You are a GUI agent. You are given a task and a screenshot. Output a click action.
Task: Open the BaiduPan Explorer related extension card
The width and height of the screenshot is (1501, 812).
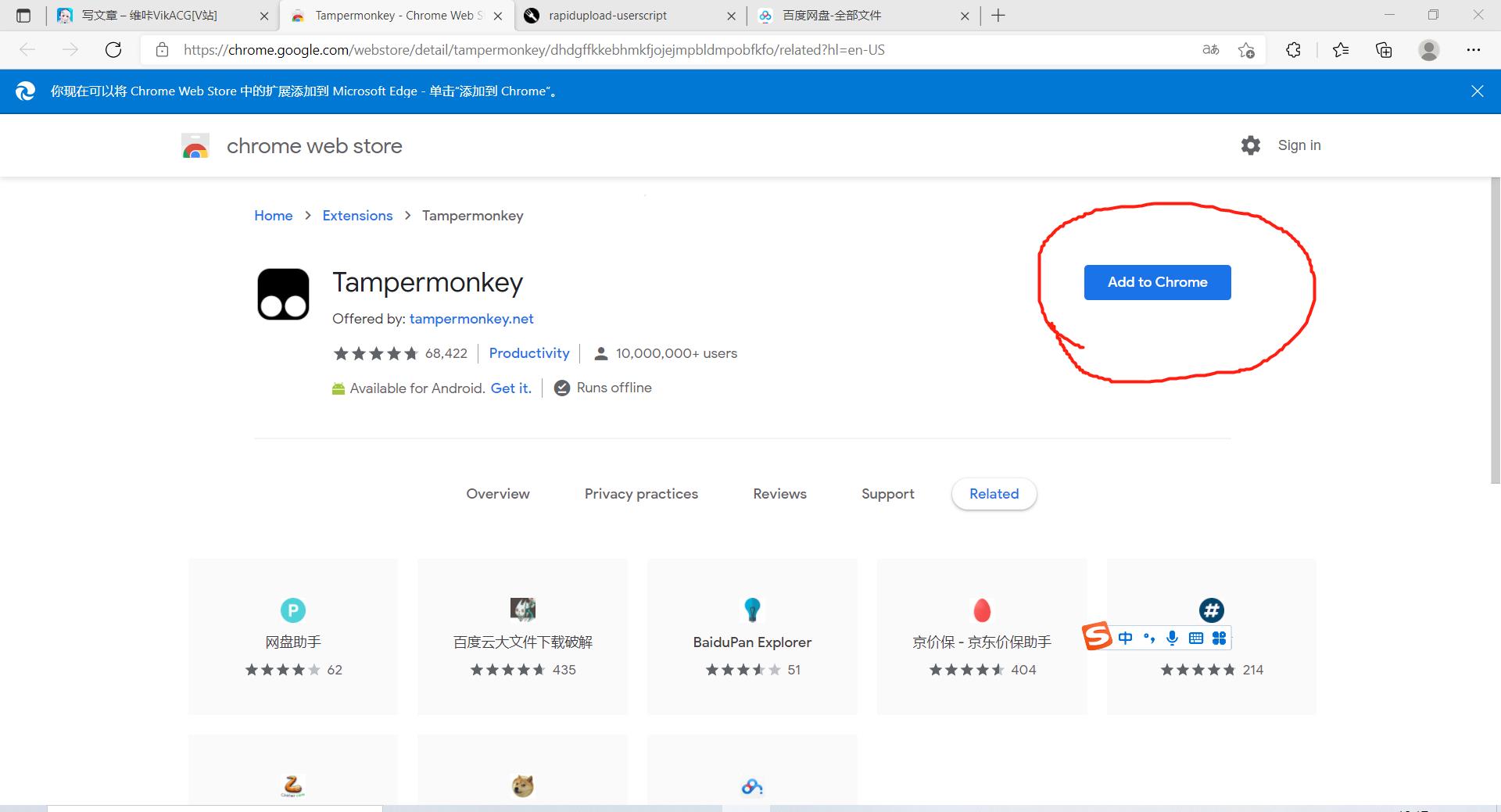pos(752,636)
